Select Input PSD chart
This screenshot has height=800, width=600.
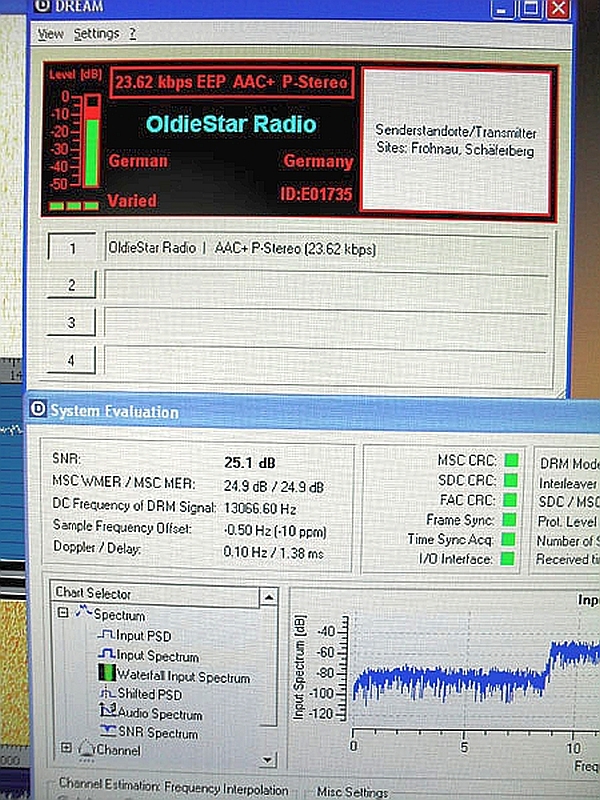pos(143,636)
